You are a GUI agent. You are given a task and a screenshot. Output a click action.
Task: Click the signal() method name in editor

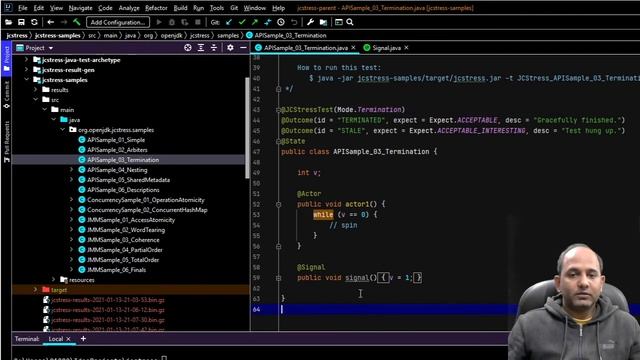pos(357,278)
